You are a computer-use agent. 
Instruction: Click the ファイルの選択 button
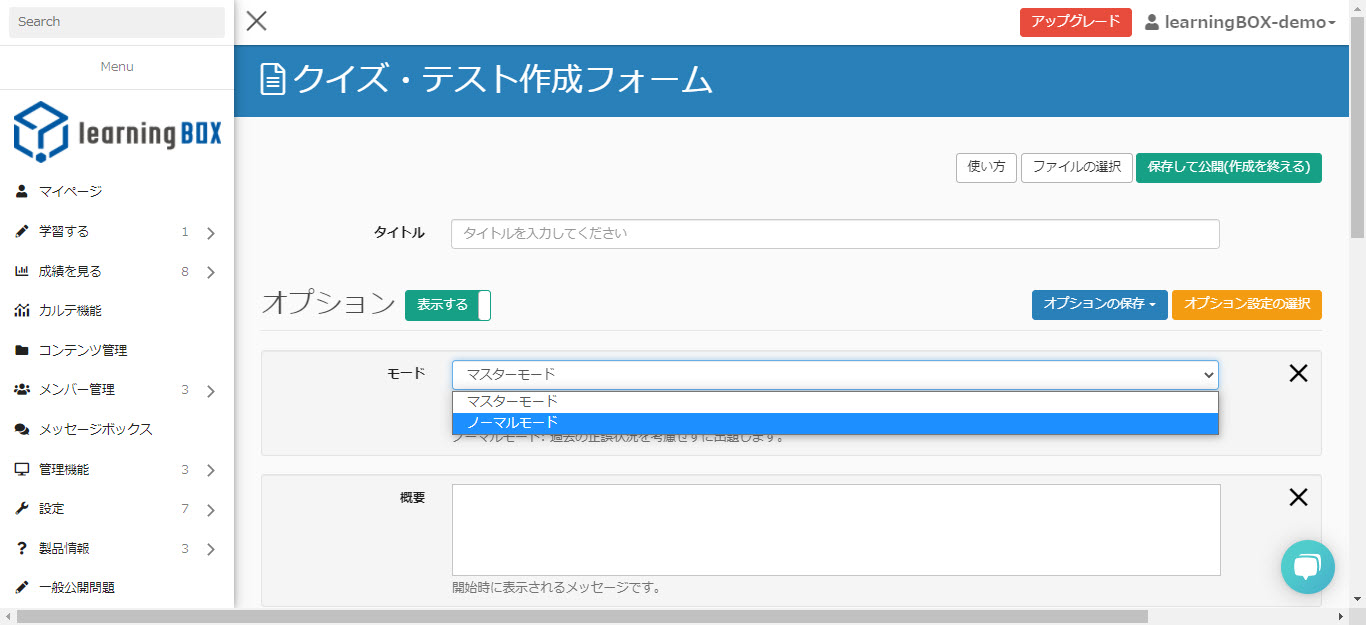click(x=1076, y=167)
